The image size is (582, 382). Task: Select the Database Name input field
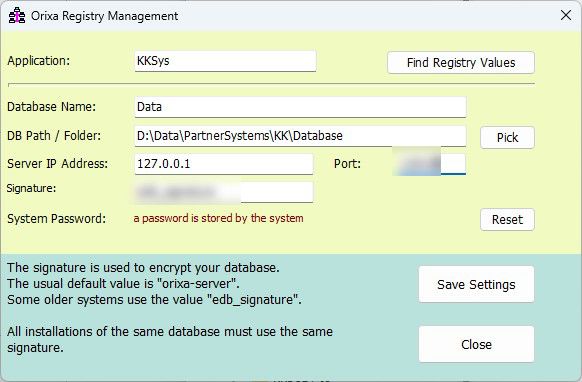pos(300,107)
